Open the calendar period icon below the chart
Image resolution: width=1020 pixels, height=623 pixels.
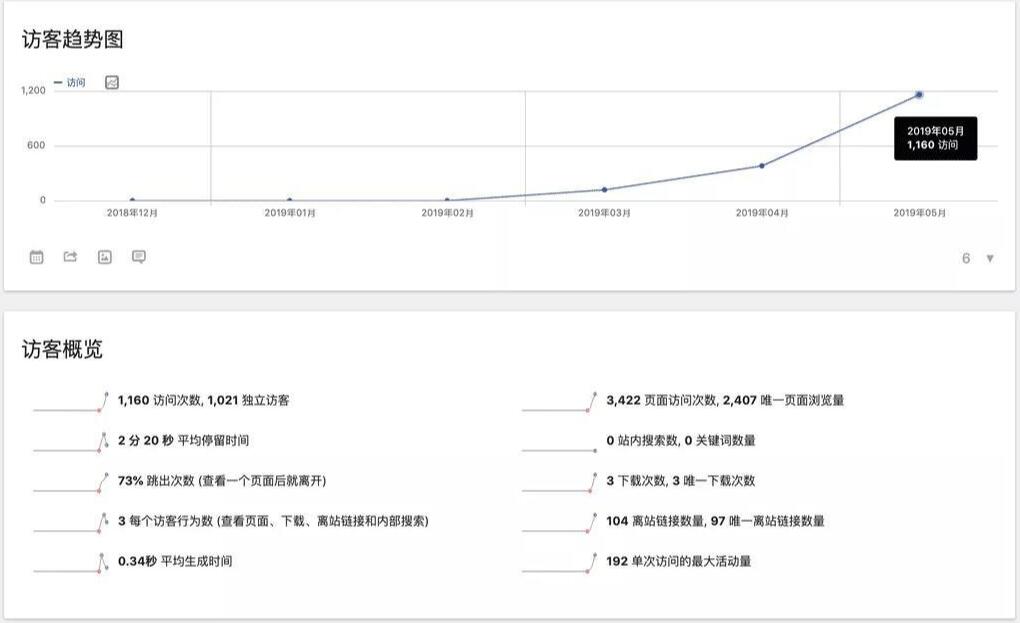(37, 257)
